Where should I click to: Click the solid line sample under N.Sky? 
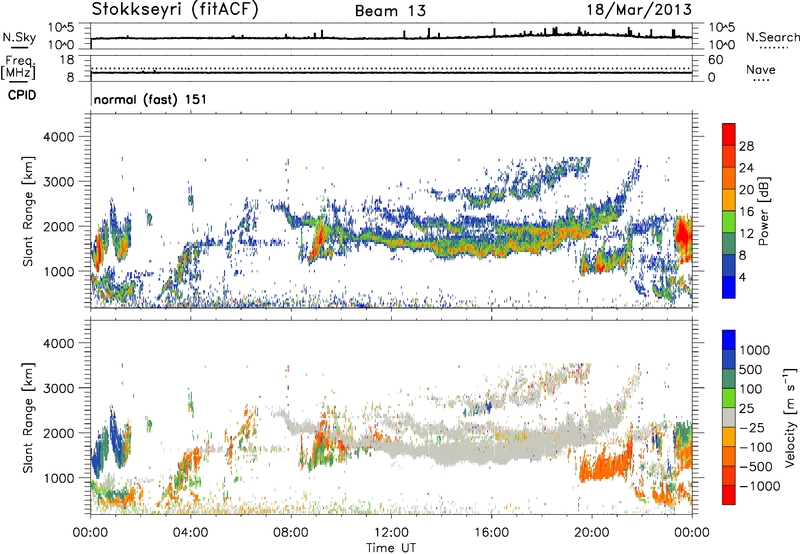pos(19,47)
